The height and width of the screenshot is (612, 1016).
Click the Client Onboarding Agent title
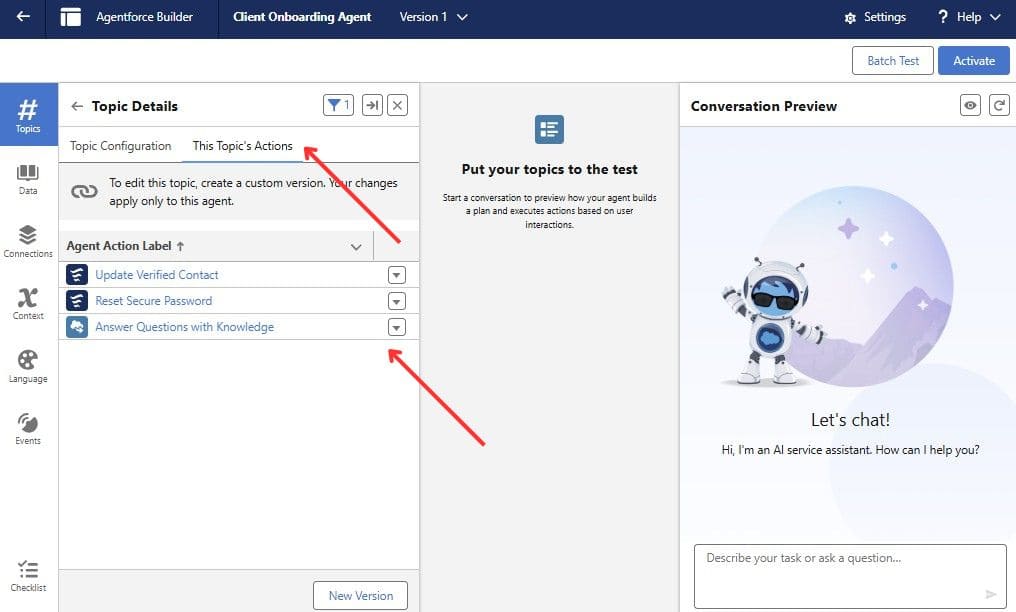tap(302, 17)
